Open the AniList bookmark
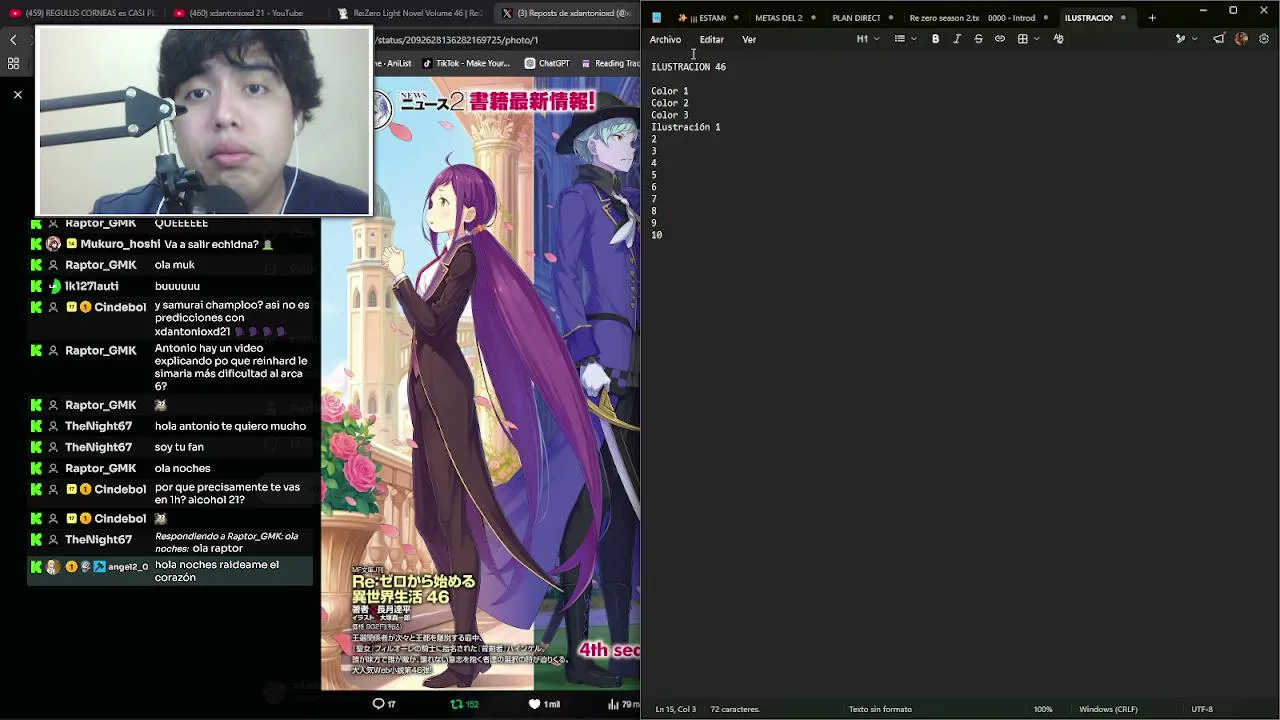 coord(393,63)
